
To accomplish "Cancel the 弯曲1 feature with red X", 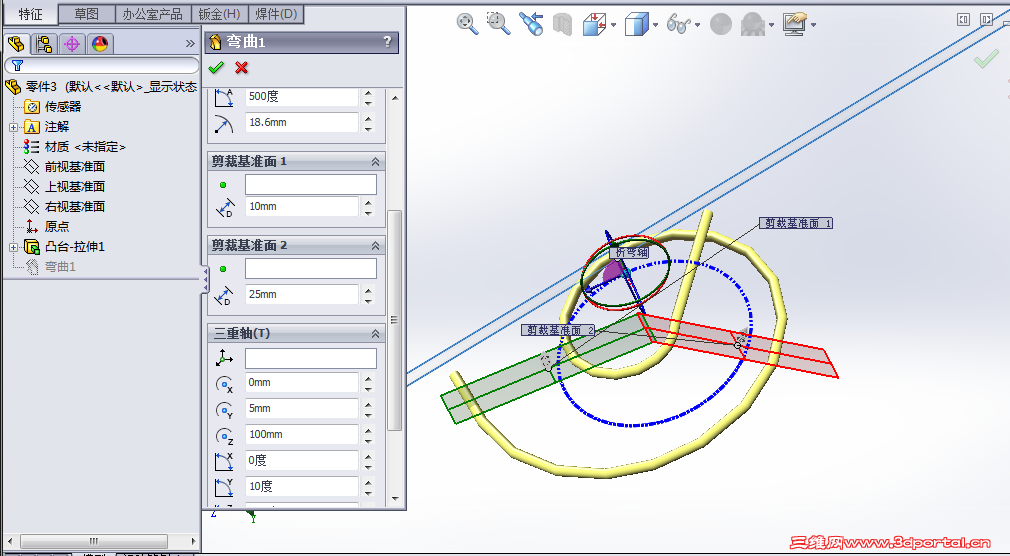I will tap(242, 68).
